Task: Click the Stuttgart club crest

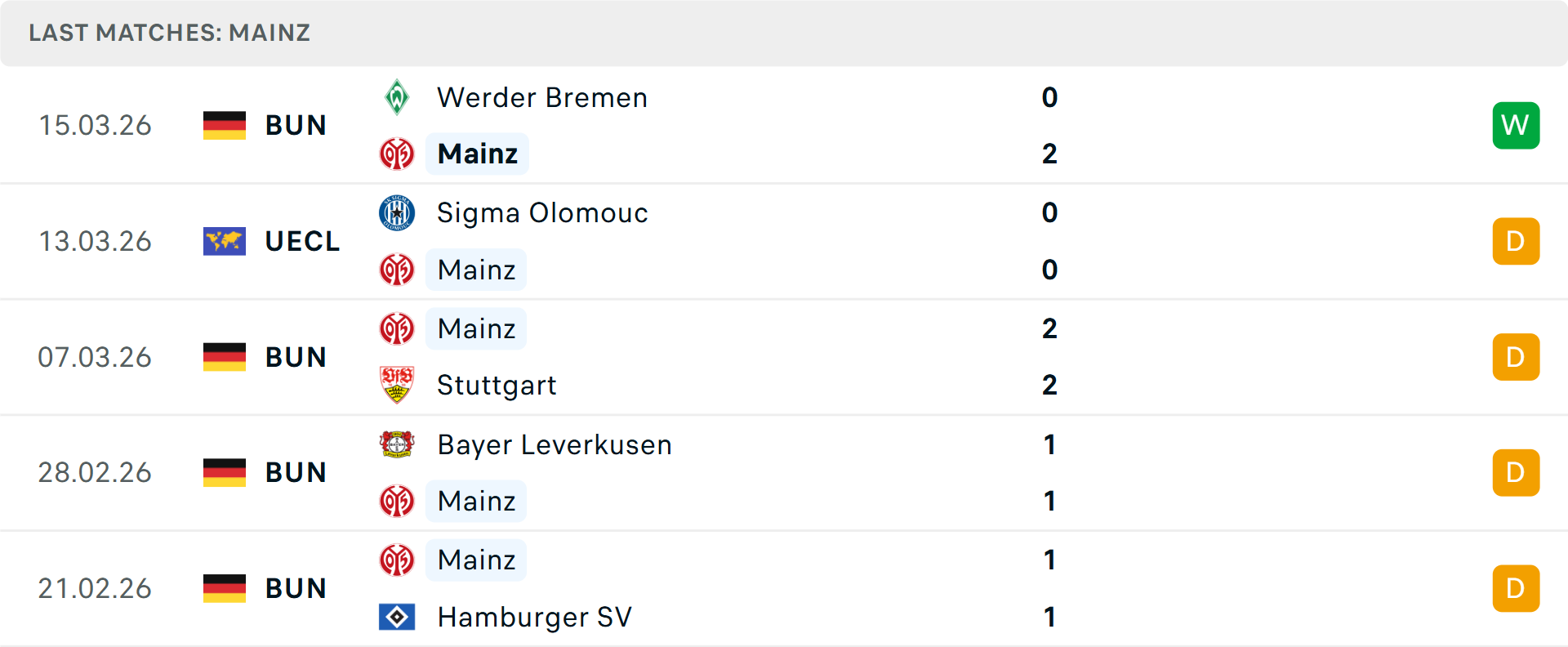Action: tap(397, 385)
